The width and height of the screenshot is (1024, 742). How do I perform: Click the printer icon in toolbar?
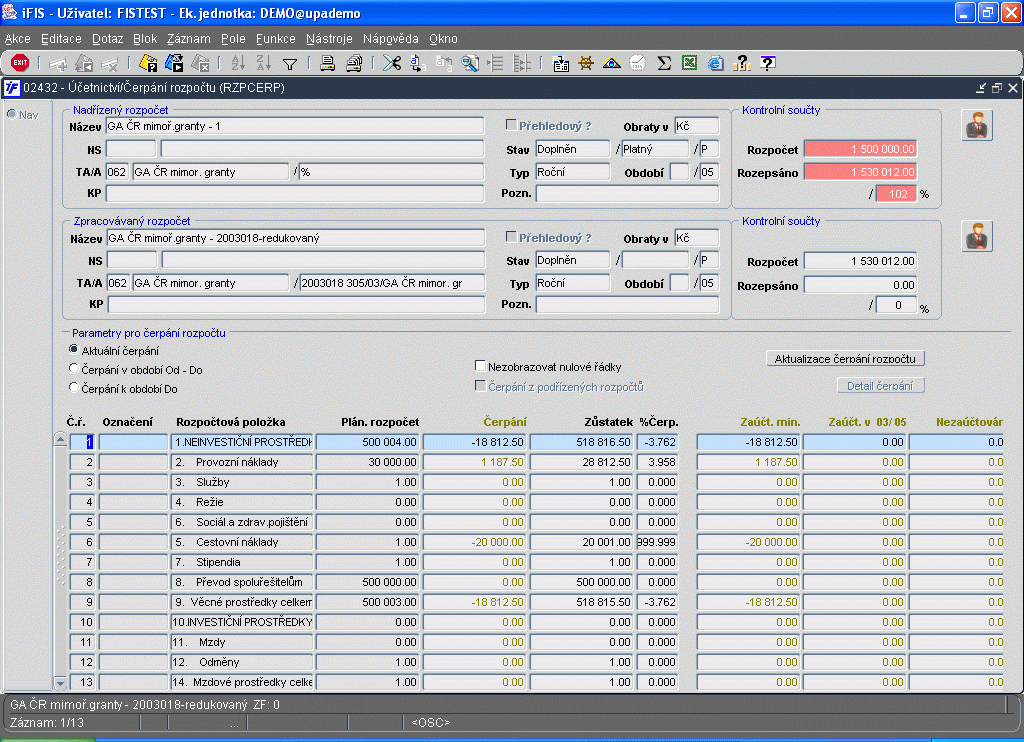point(327,63)
